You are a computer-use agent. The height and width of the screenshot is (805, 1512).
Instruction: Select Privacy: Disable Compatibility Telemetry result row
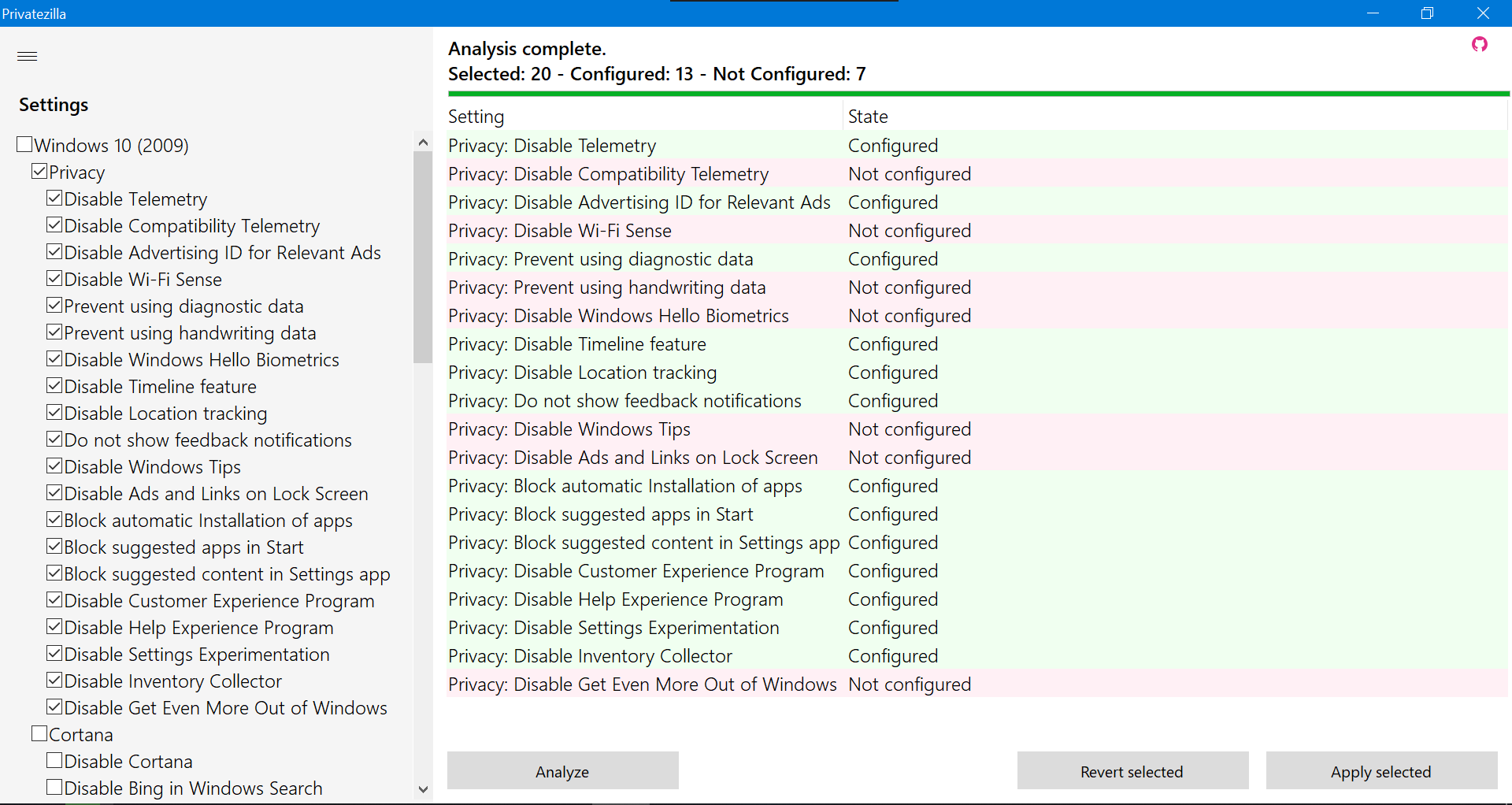(977, 174)
